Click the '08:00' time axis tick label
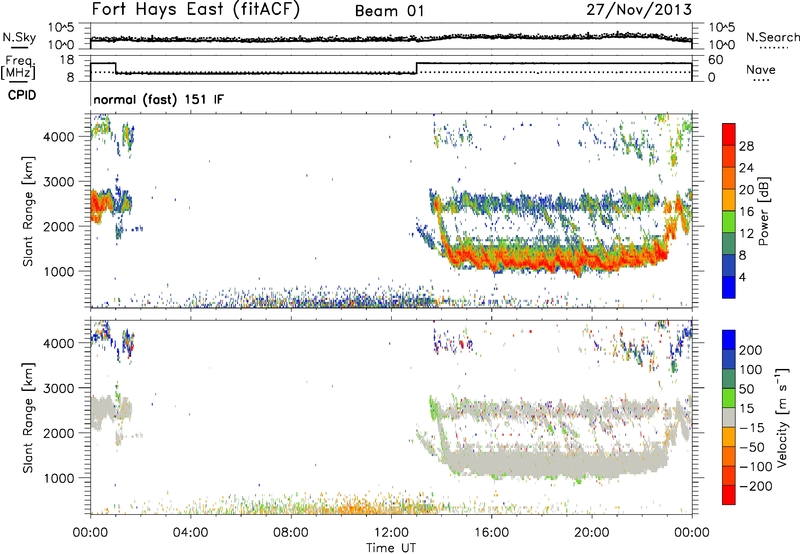 point(291,533)
